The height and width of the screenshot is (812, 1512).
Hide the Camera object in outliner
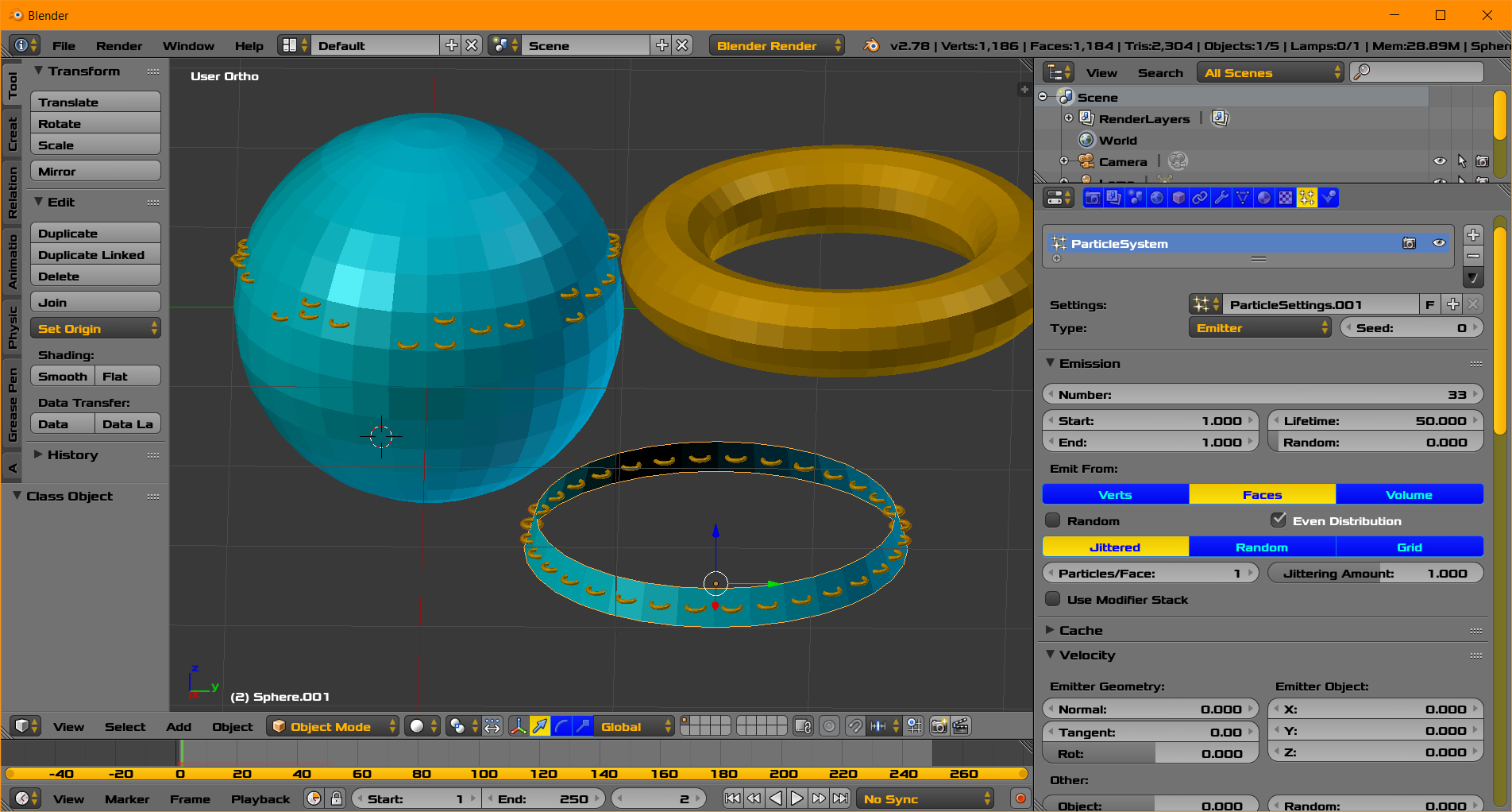pos(1440,161)
